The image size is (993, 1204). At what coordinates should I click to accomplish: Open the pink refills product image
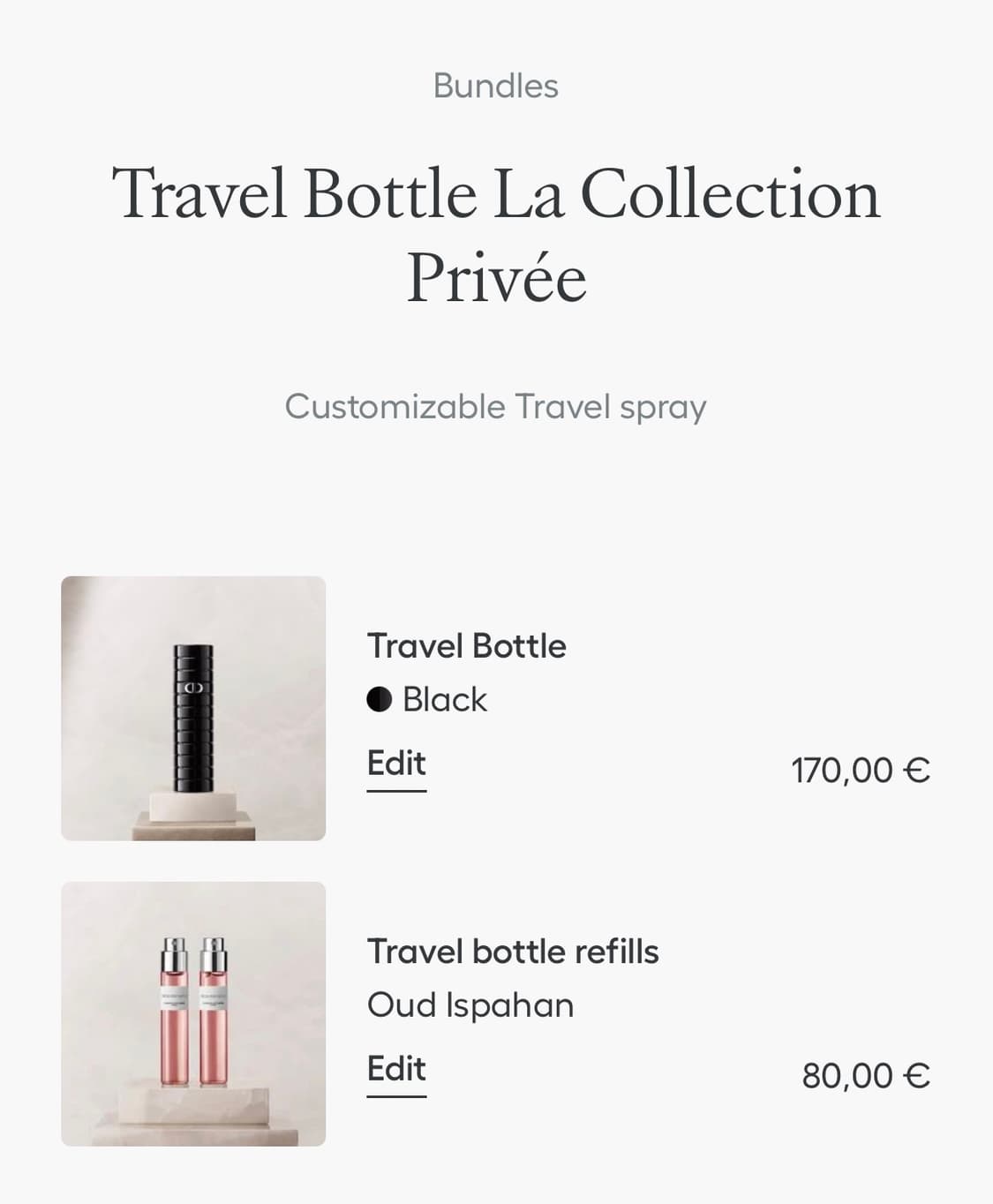(193, 1013)
